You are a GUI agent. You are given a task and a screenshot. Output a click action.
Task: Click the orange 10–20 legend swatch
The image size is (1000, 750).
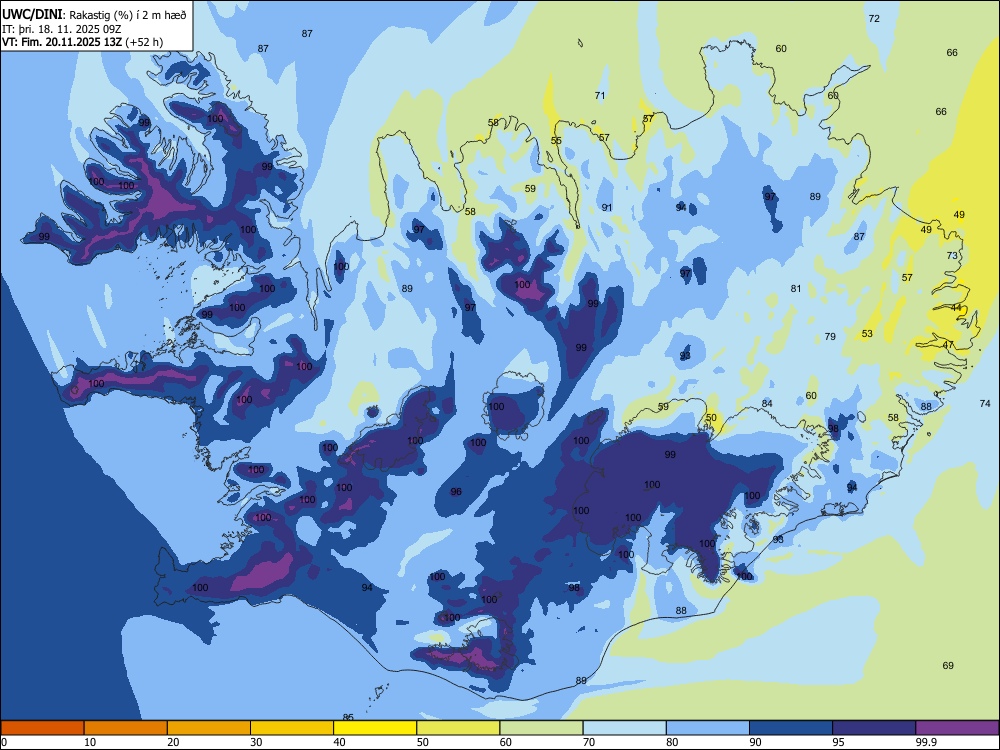pos(126,728)
